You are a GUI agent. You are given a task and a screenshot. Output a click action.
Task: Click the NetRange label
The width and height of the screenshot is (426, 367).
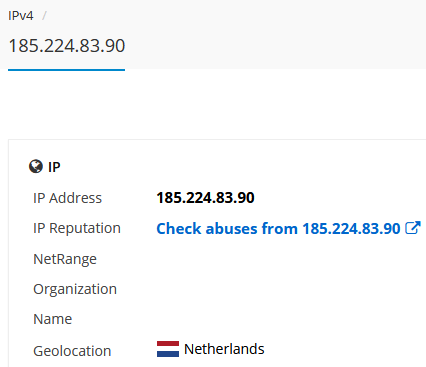tap(65, 259)
